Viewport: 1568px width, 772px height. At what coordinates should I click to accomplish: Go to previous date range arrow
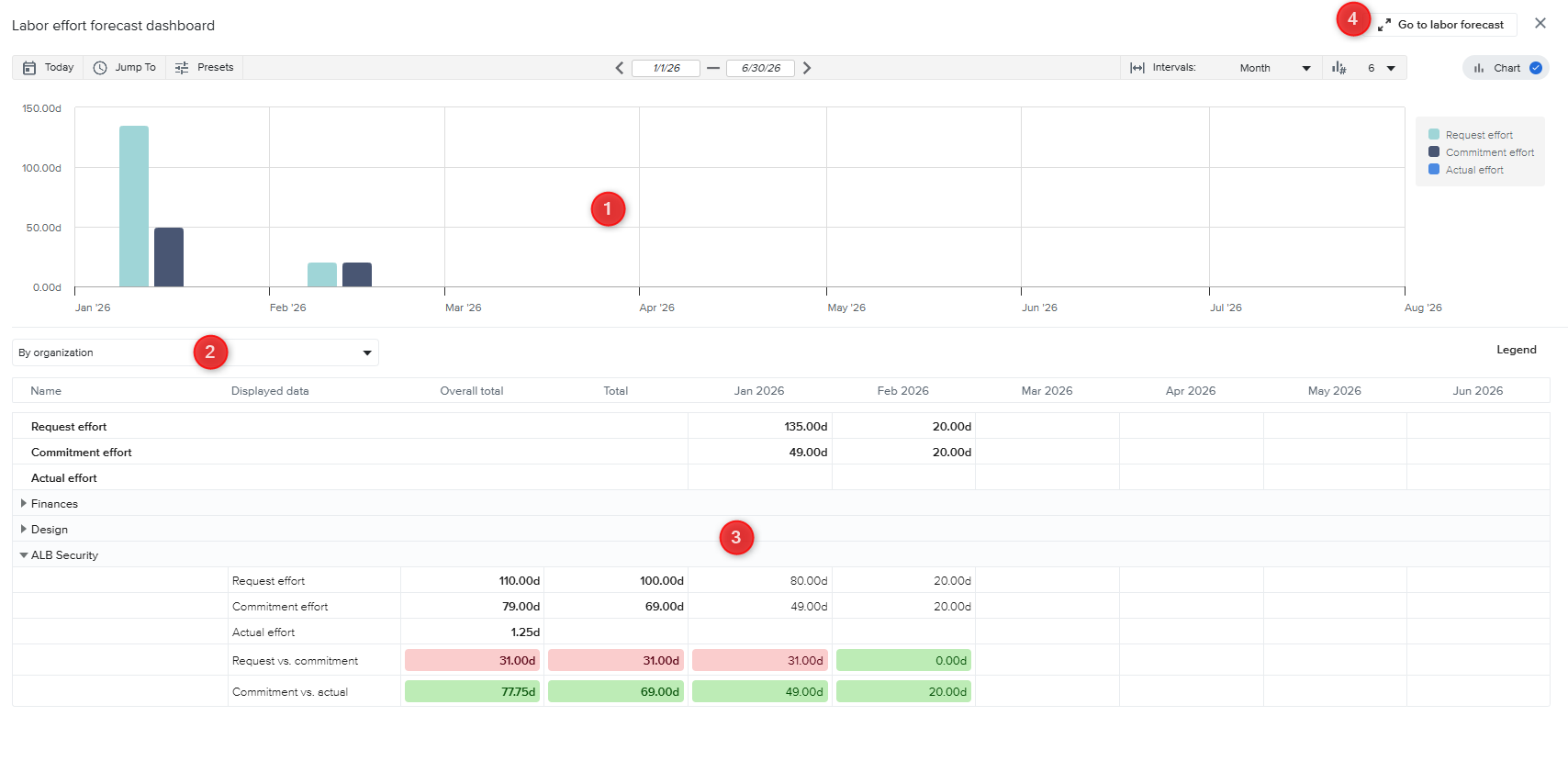point(620,68)
